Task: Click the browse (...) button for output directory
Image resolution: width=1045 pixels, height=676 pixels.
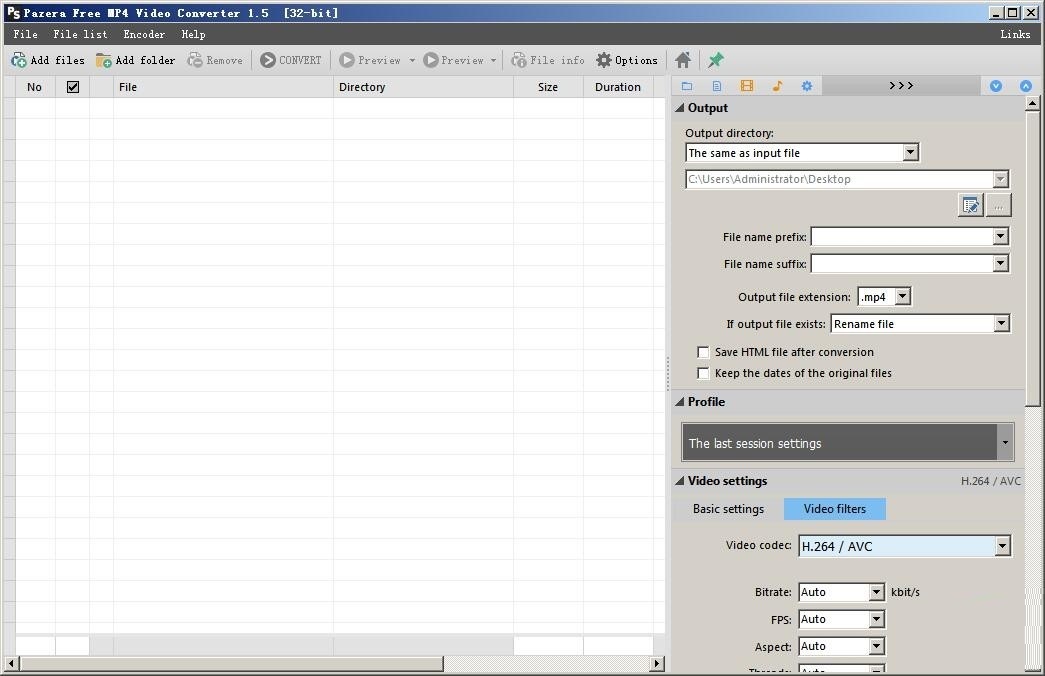Action: (x=998, y=205)
